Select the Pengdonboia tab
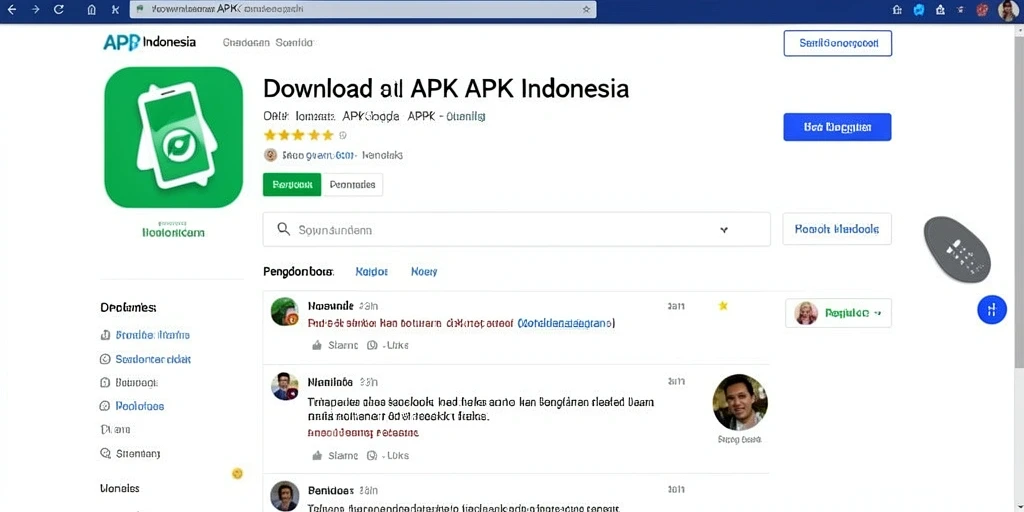The width and height of the screenshot is (1024, 512). 298,271
